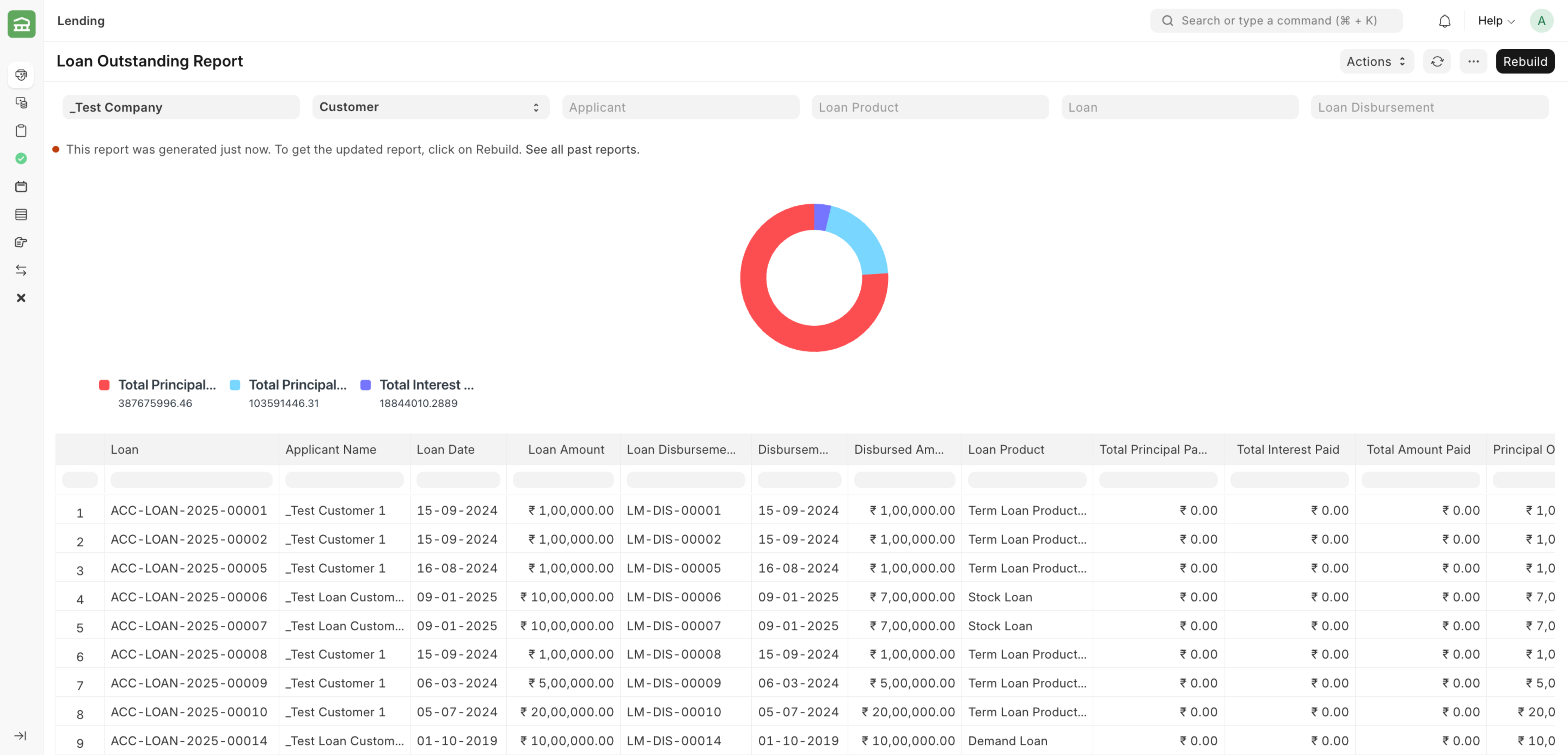Click the X sidebar icon

coord(21,298)
